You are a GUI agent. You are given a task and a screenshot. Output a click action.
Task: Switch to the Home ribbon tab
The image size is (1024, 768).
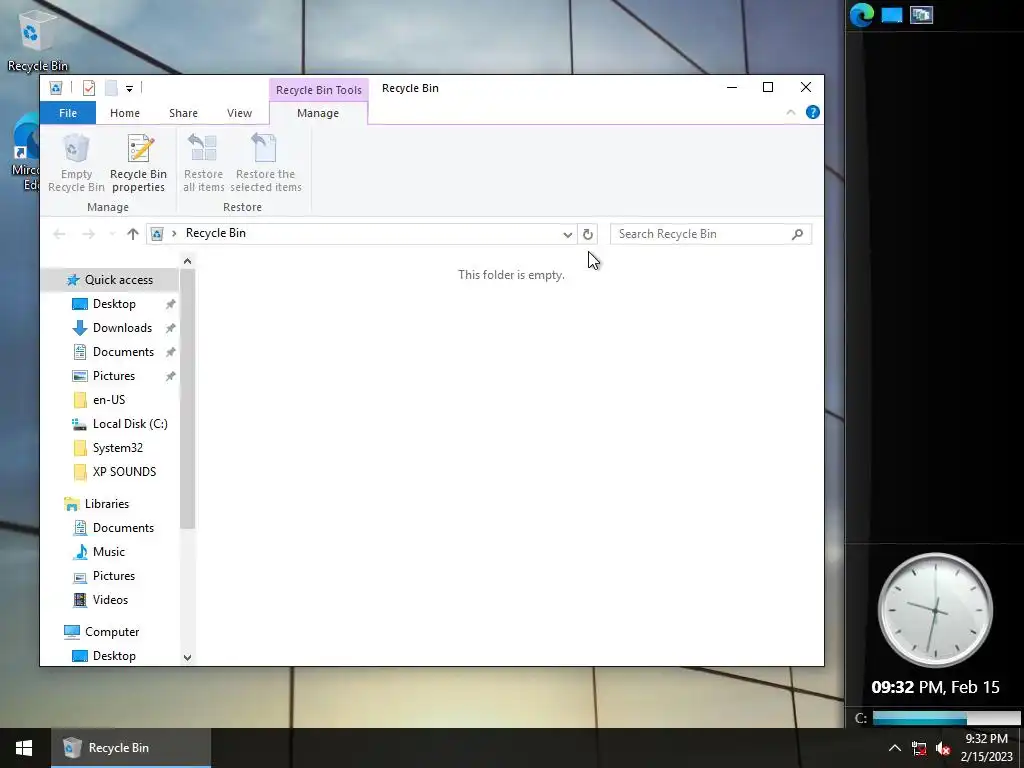click(x=125, y=113)
